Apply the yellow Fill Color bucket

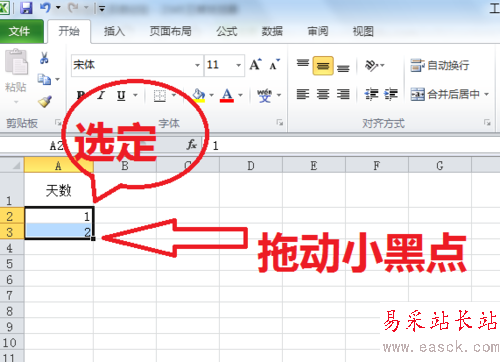(199, 95)
